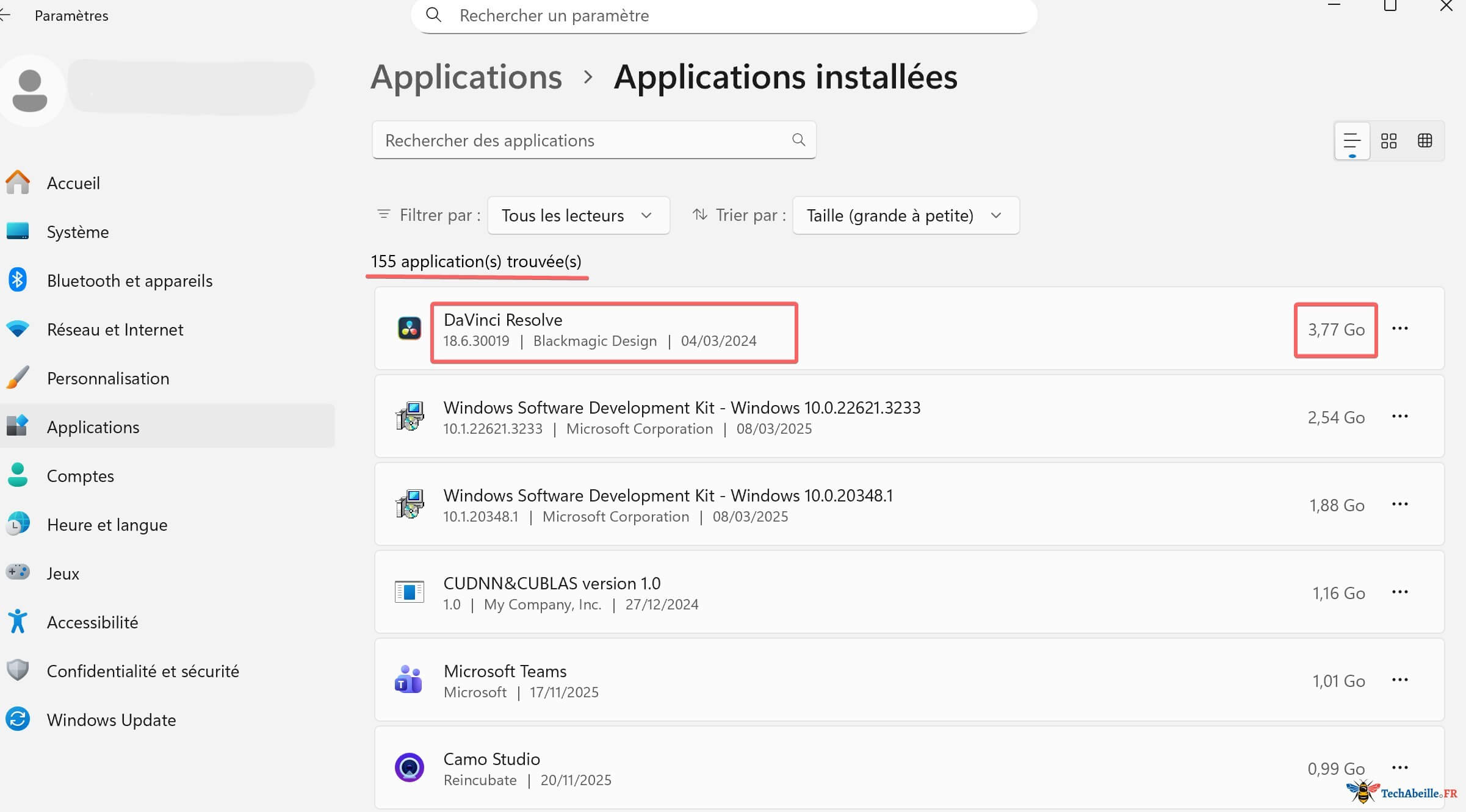
Task: Keep list view selected for applications
Action: pos(1351,141)
